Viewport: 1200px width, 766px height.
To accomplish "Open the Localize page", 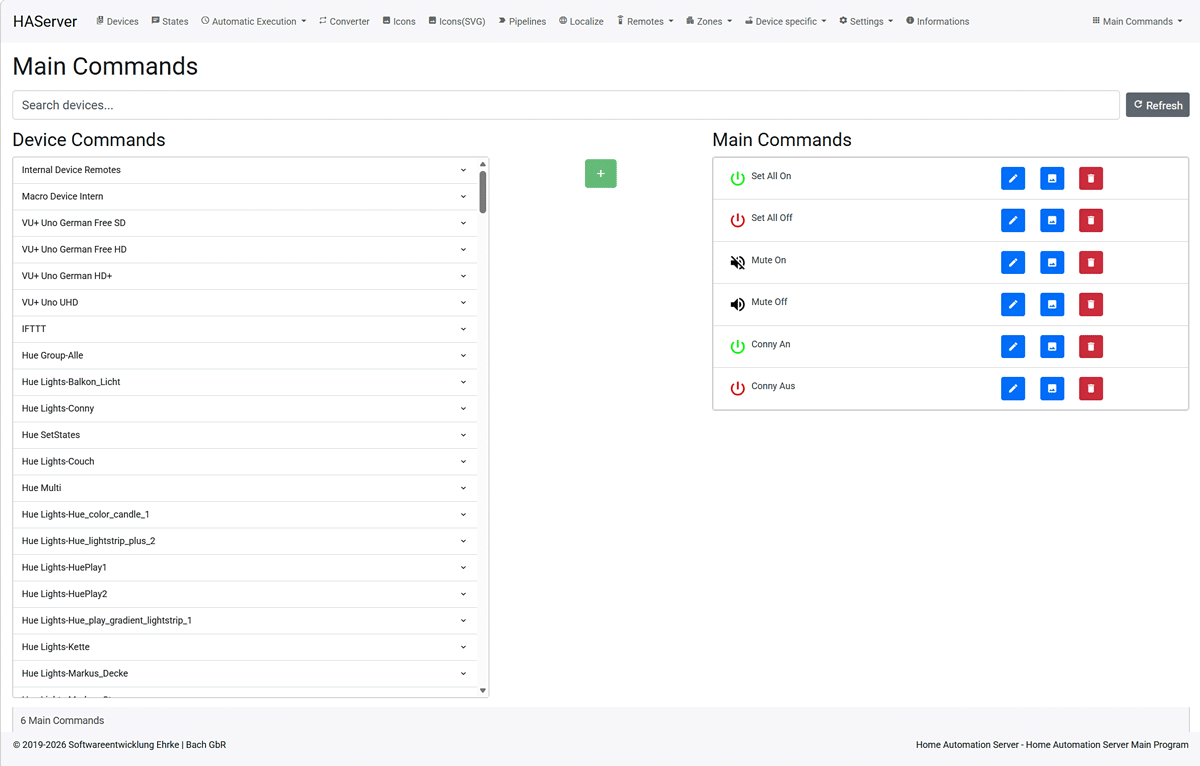I will [581, 21].
